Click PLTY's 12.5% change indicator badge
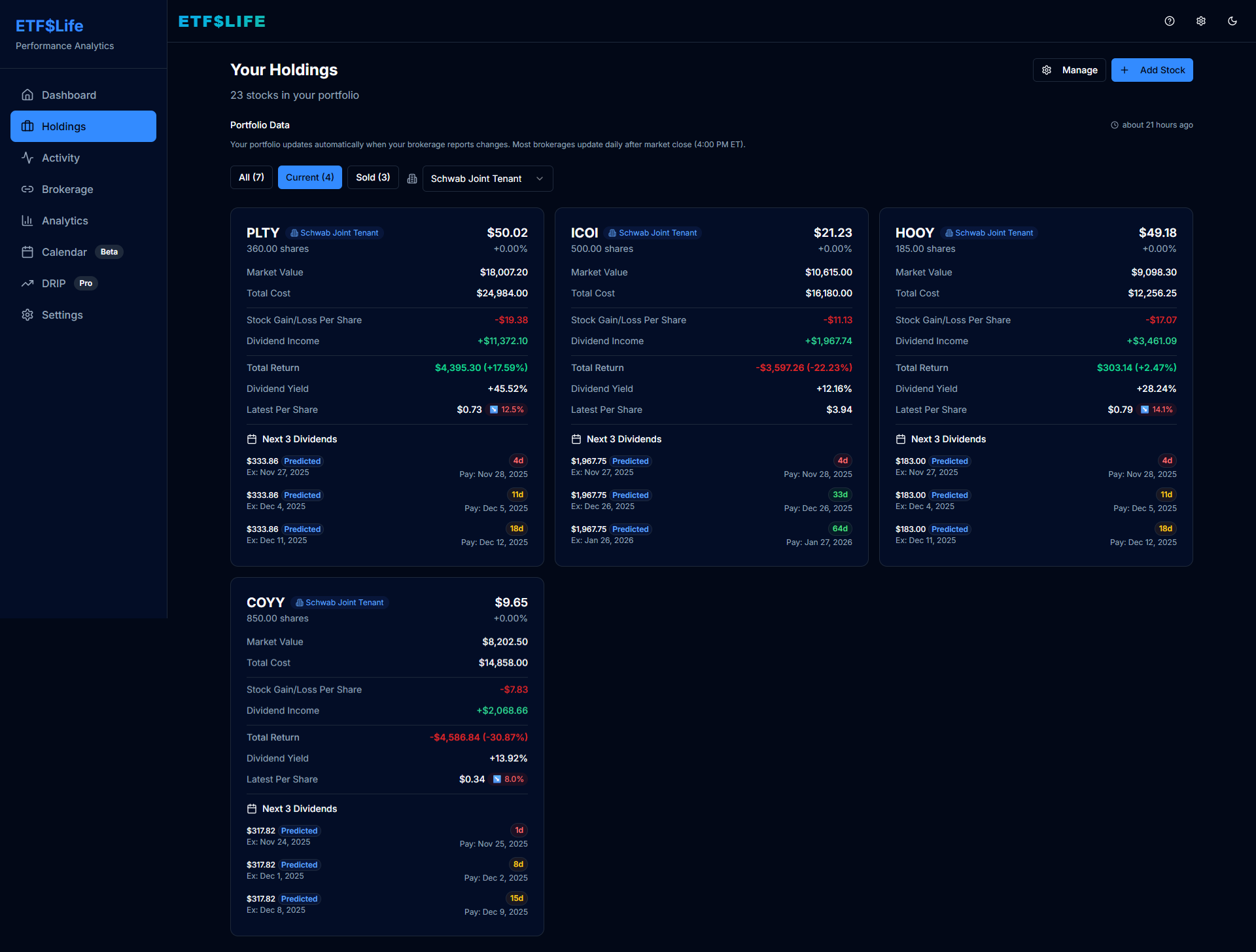1256x952 pixels. point(508,410)
